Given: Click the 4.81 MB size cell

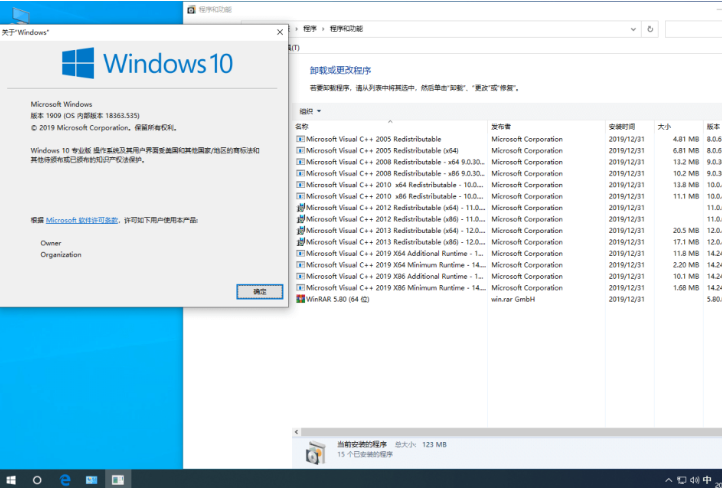Looking at the screenshot, I should coord(686,139).
